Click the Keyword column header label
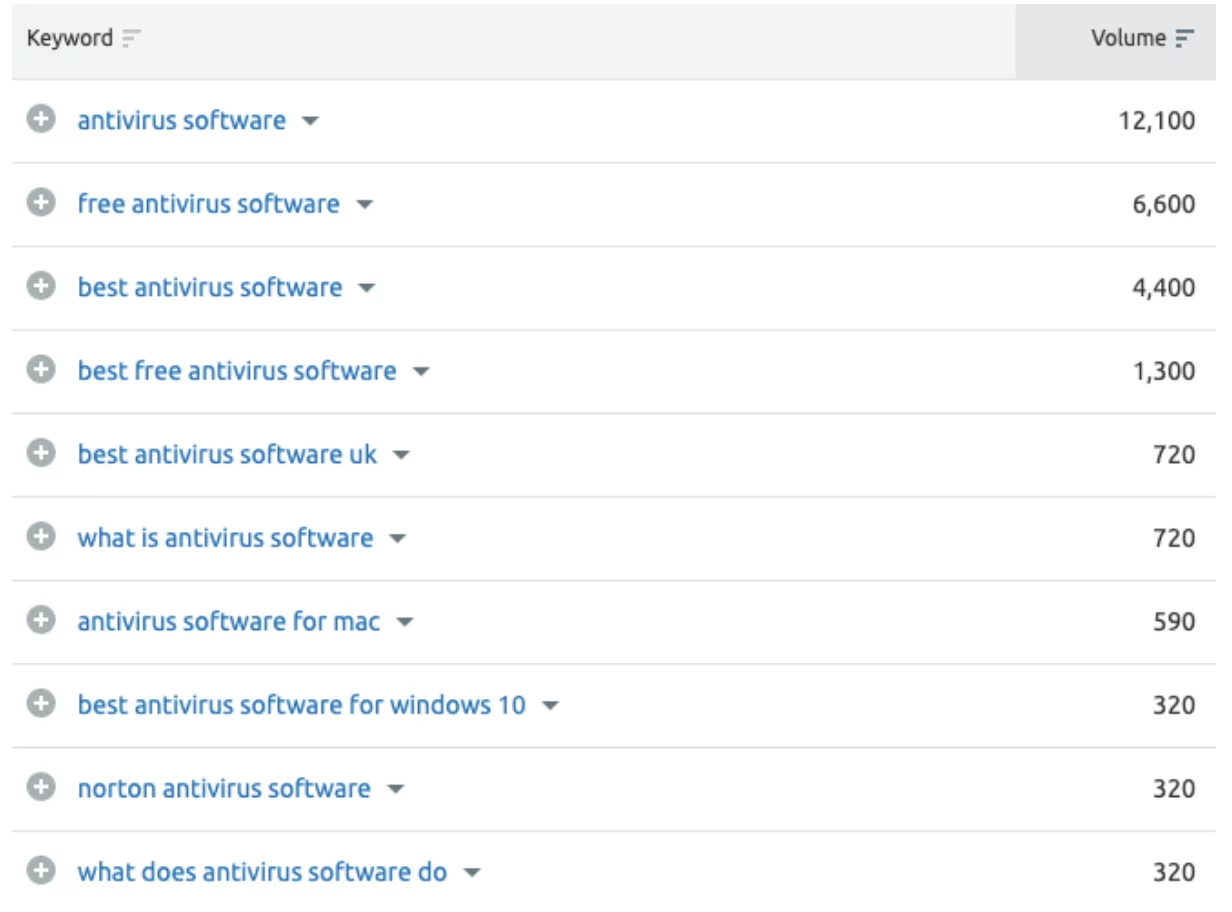Viewport: 1232px width, 912px height. tap(70, 39)
